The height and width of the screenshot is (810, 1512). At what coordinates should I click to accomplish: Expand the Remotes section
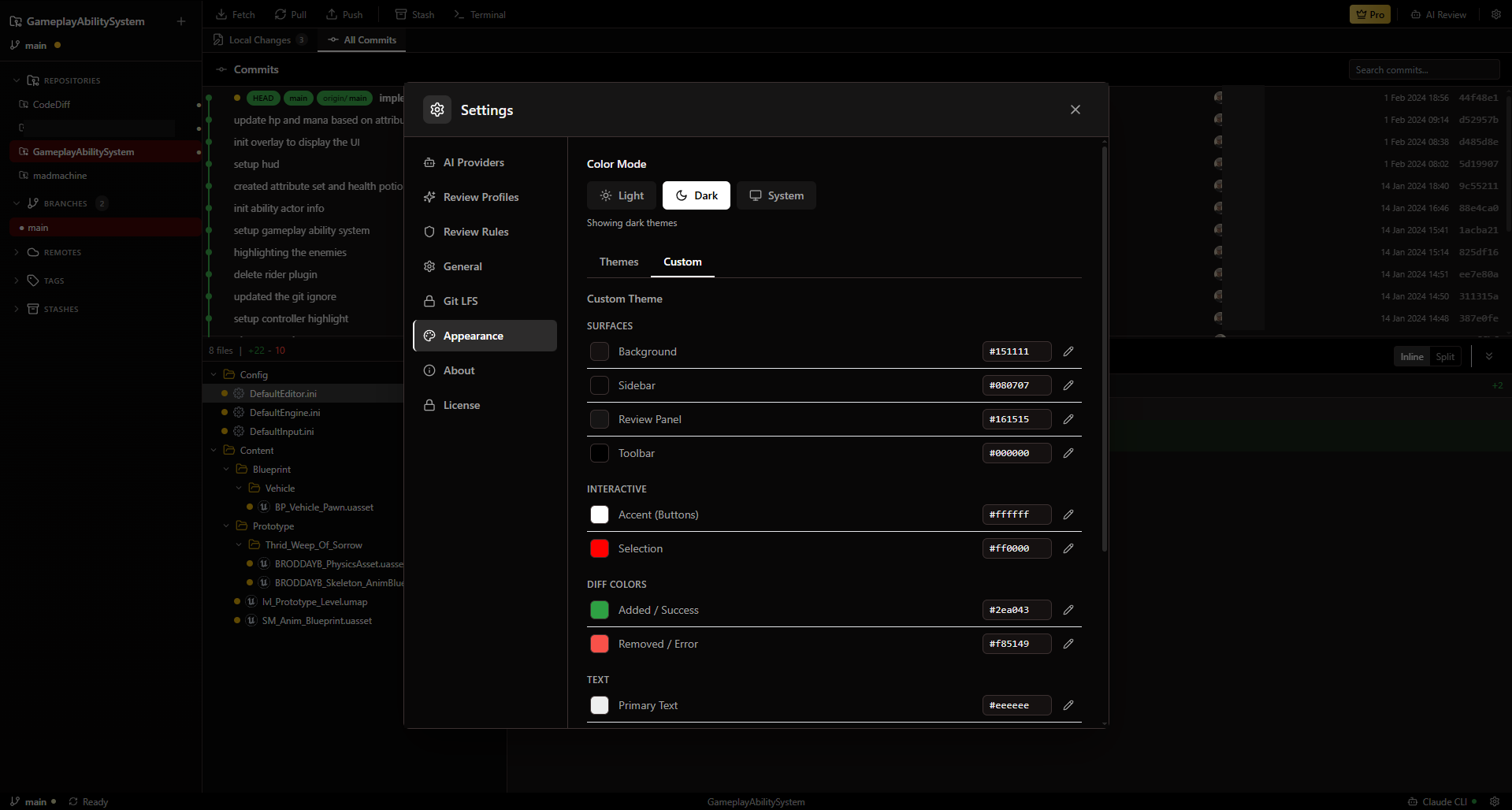(x=17, y=252)
